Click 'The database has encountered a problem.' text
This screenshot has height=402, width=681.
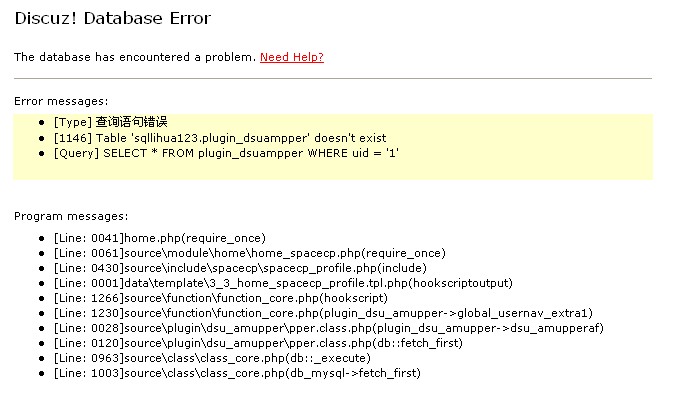click(135, 57)
